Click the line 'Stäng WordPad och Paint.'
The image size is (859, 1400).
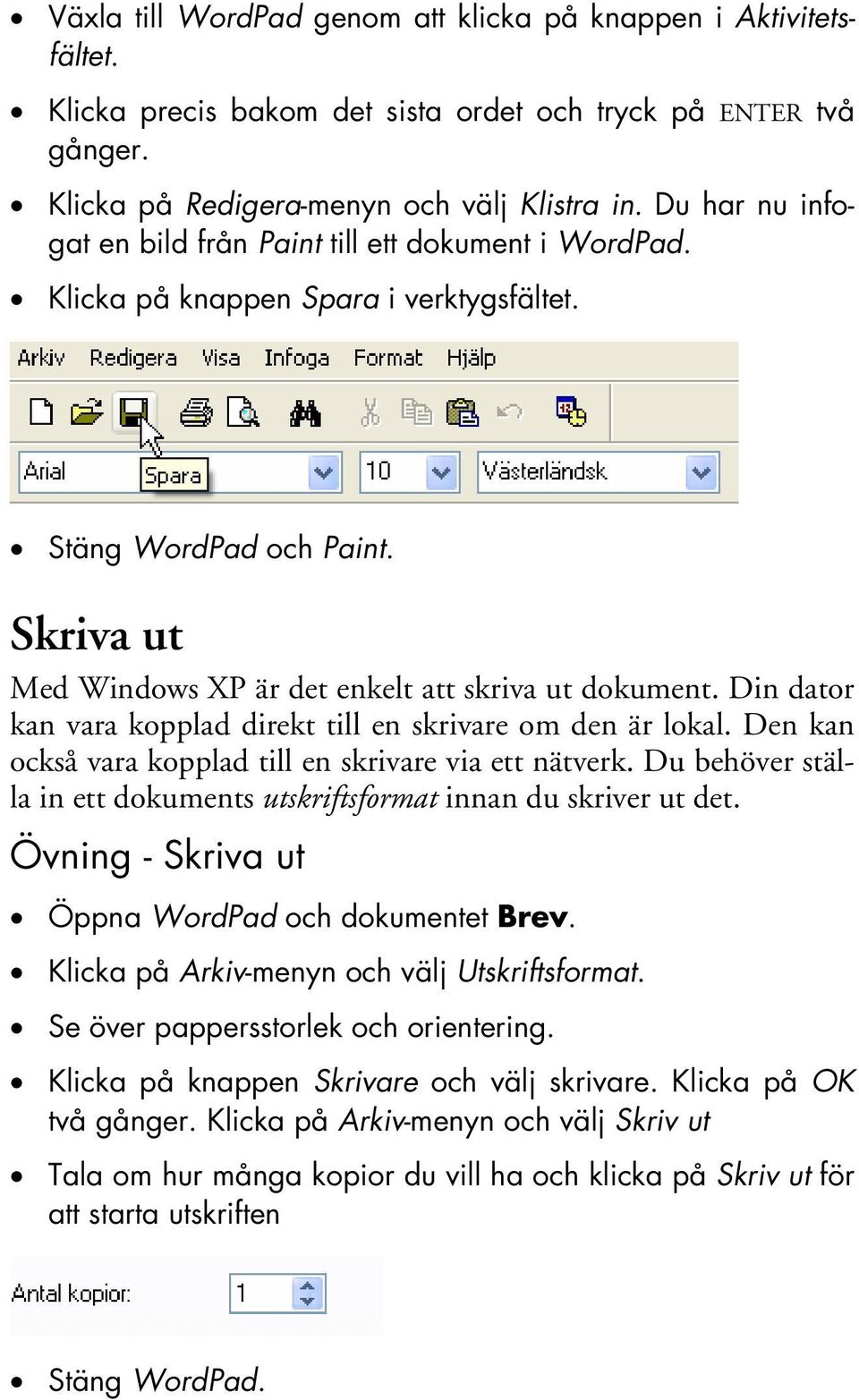221,548
